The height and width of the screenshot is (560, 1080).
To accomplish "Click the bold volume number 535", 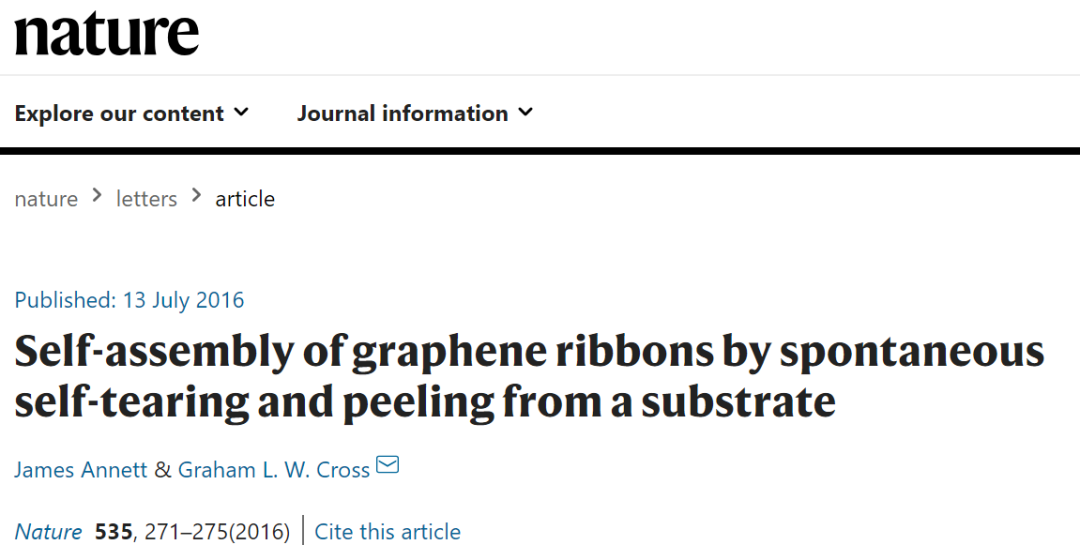I will [x=114, y=531].
